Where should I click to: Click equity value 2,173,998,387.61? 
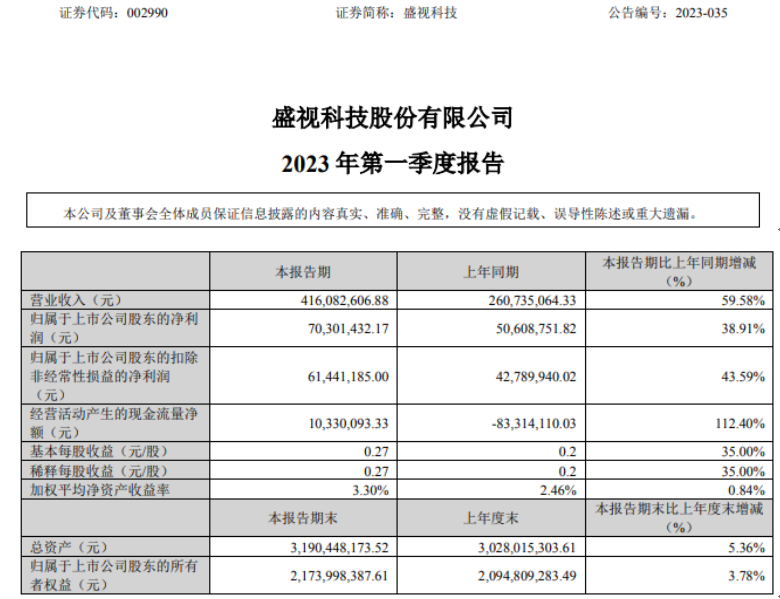[x=340, y=576]
